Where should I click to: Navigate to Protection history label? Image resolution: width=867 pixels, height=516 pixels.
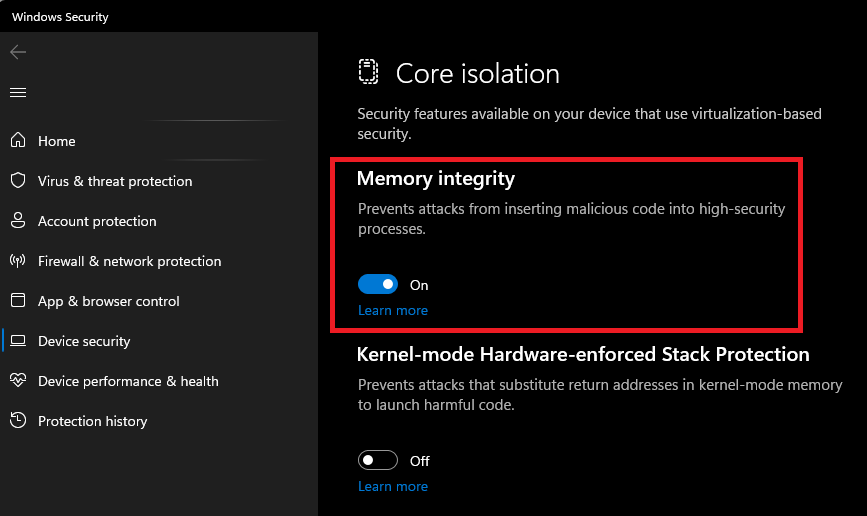[92, 421]
